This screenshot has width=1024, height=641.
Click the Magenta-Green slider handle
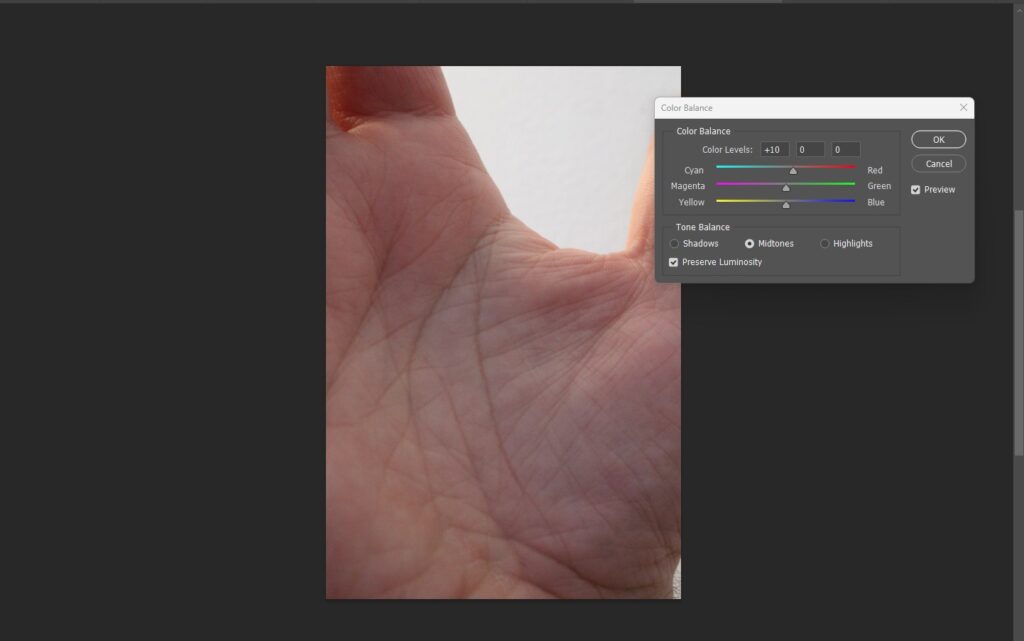(786, 188)
